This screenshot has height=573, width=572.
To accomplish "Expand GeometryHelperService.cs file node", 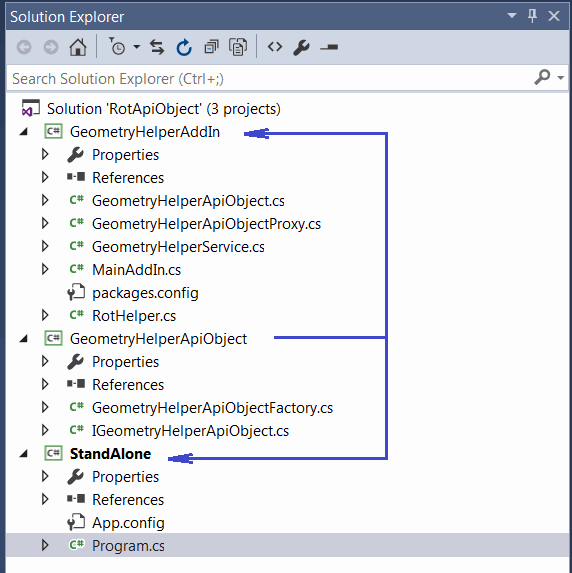I will click(x=45, y=246).
